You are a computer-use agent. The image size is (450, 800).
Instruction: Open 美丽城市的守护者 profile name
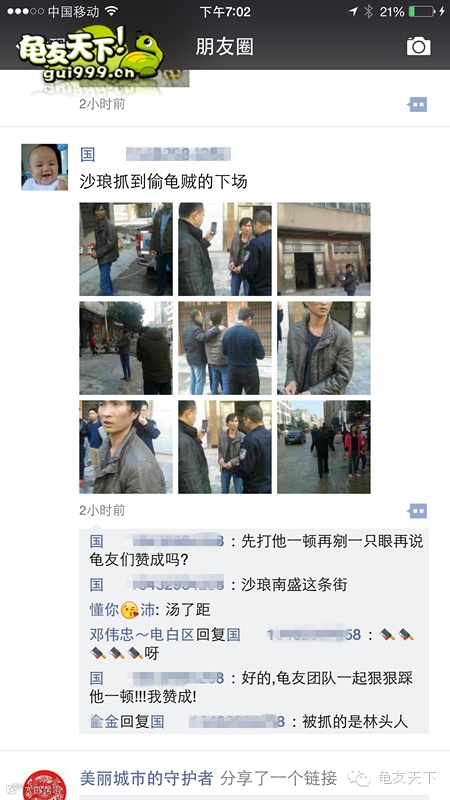pos(146,778)
